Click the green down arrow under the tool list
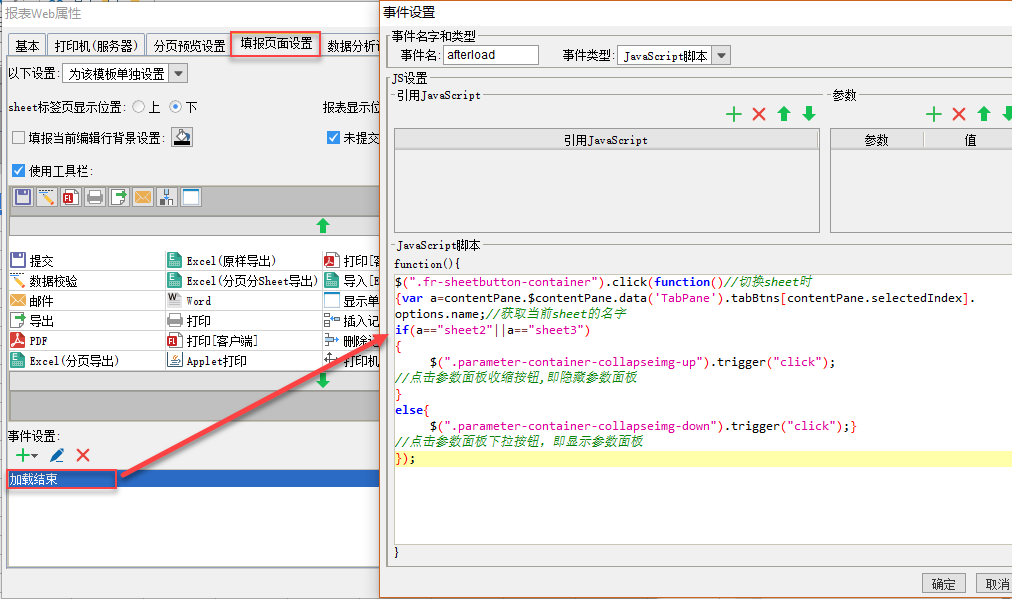 (x=323, y=381)
